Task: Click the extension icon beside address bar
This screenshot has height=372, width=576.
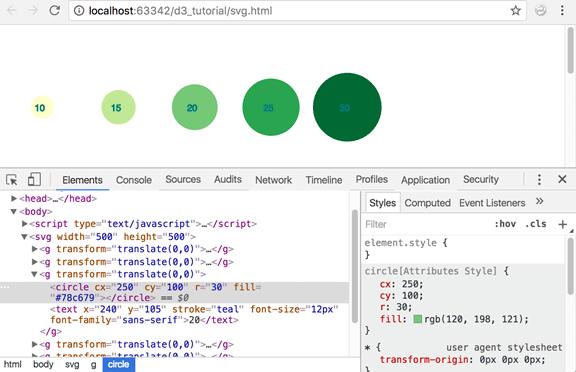Action: (x=540, y=11)
